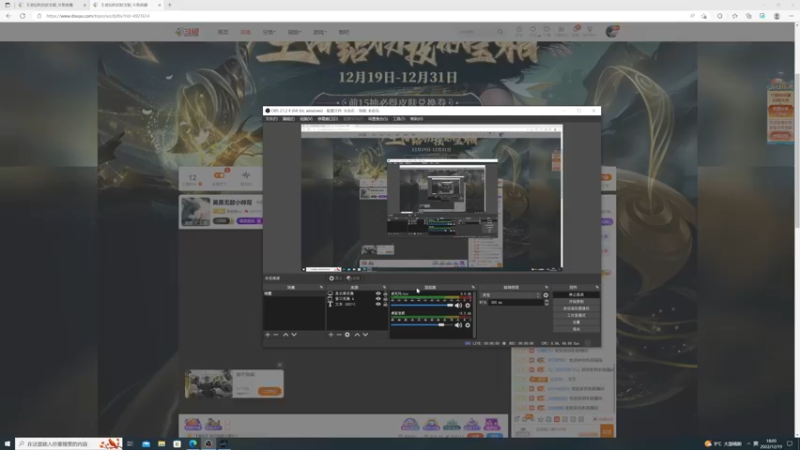Viewport: 800px width, 450px height.
Task: Pop out the Scenes dock via its header icon
Action: pyautogui.click(x=321, y=287)
